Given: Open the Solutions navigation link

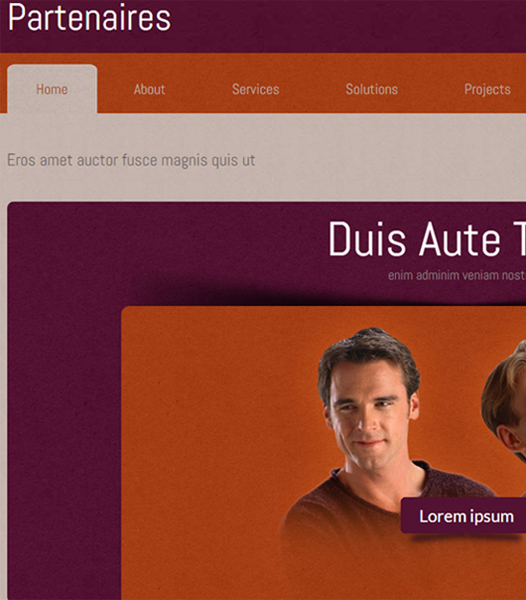Looking at the screenshot, I should point(371,89).
